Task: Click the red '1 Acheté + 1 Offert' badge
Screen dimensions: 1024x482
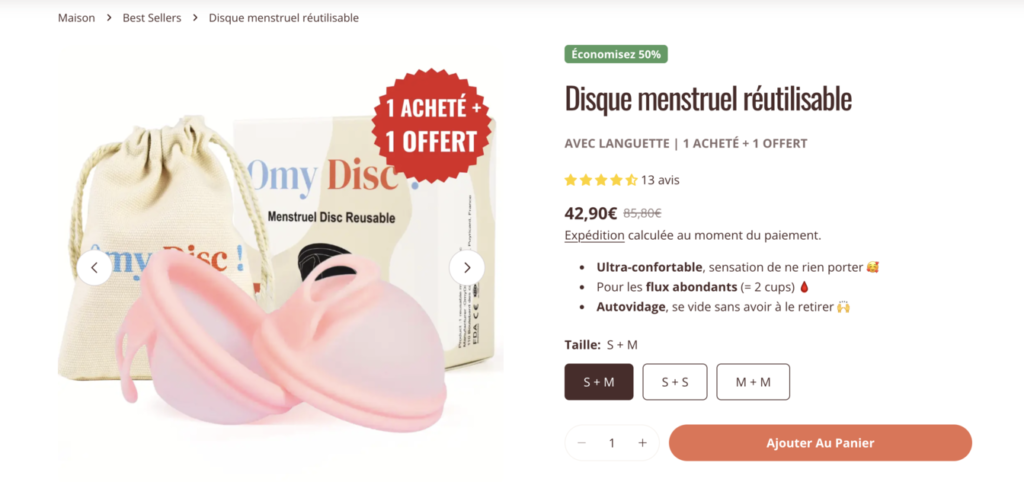Action: pyautogui.click(x=432, y=125)
